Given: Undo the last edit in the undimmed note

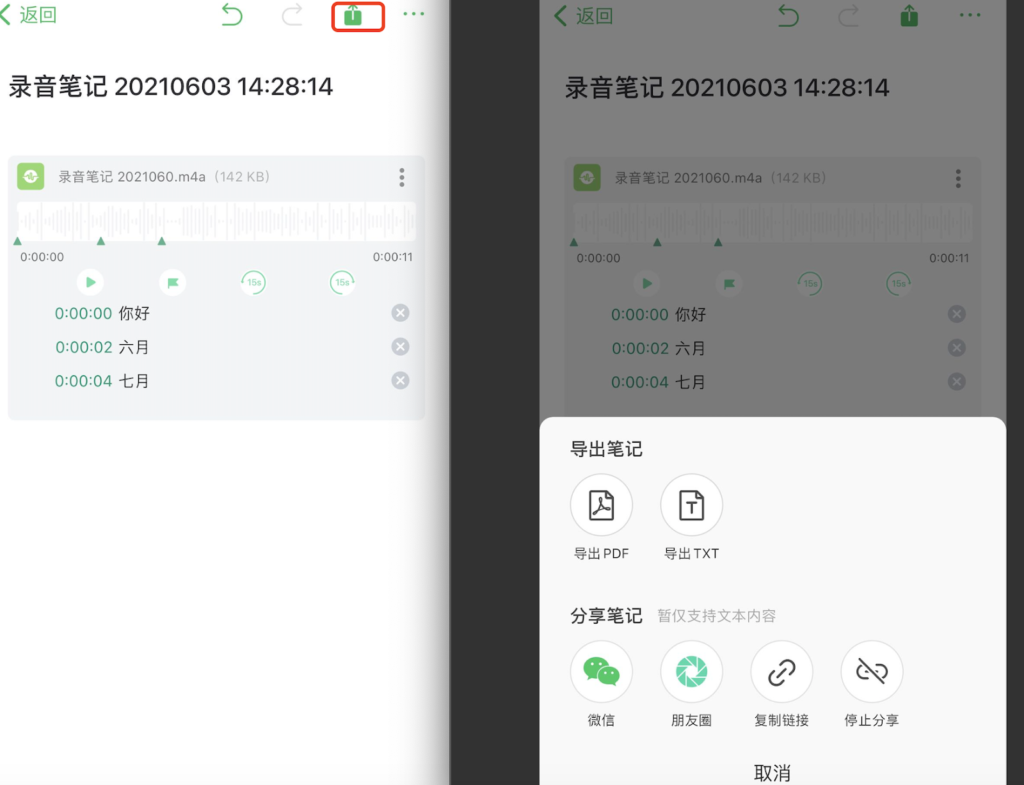Looking at the screenshot, I should [232, 15].
